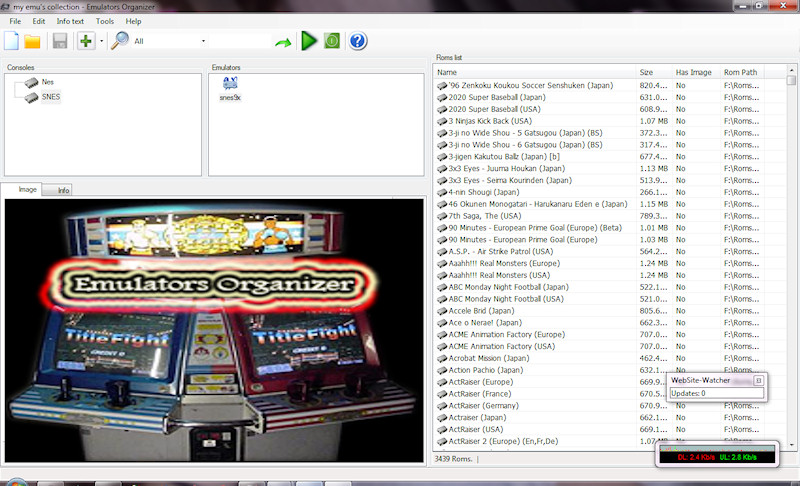Open the Tools menu
The image size is (800, 486).
click(105, 21)
